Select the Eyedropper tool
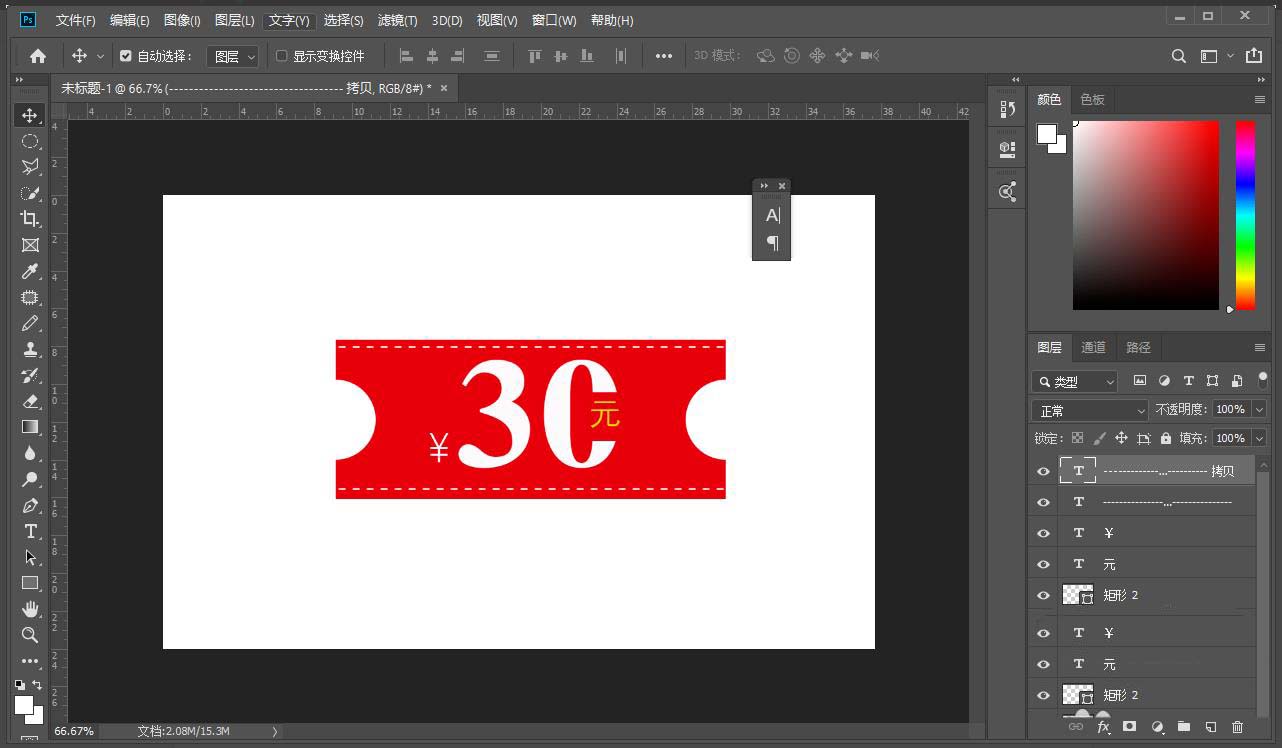This screenshot has height=748, width=1282. point(30,272)
